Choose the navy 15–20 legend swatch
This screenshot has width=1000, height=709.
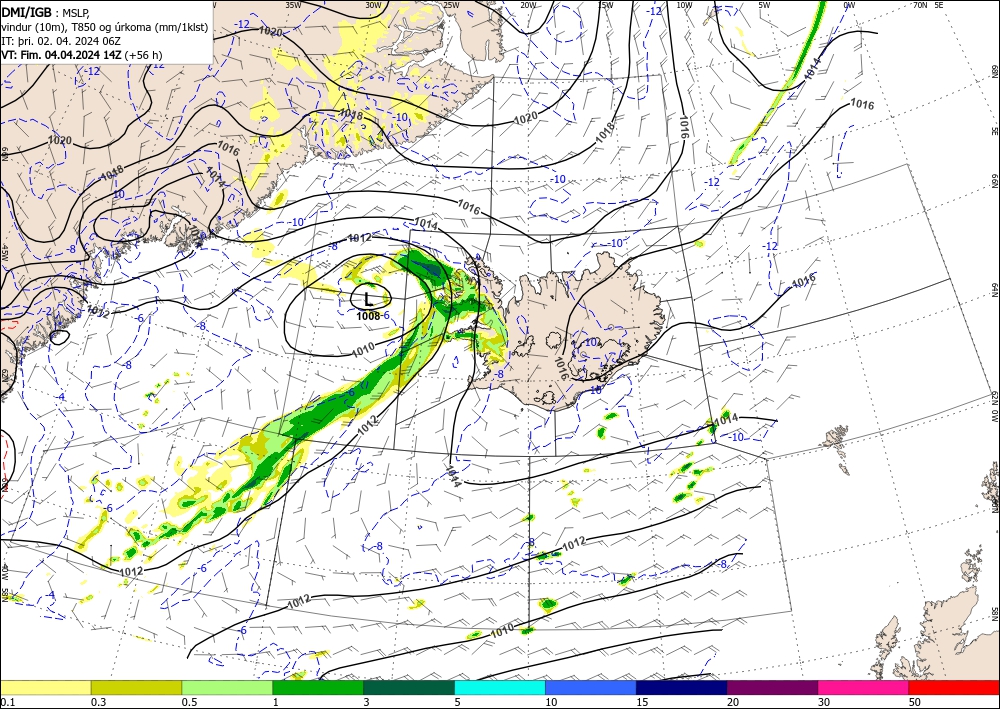(x=681, y=687)
